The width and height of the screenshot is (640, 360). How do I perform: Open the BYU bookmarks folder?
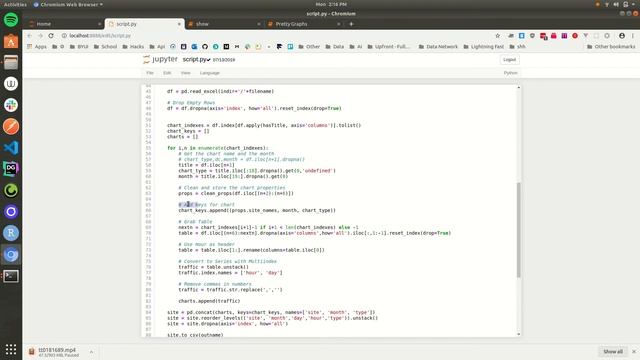[79, 47]
